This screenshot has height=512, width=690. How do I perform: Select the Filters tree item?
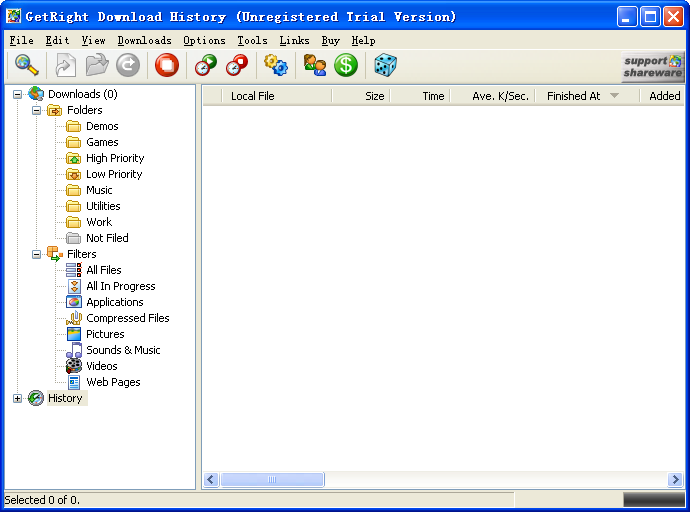pyautogui.click(x=81, y=254)
